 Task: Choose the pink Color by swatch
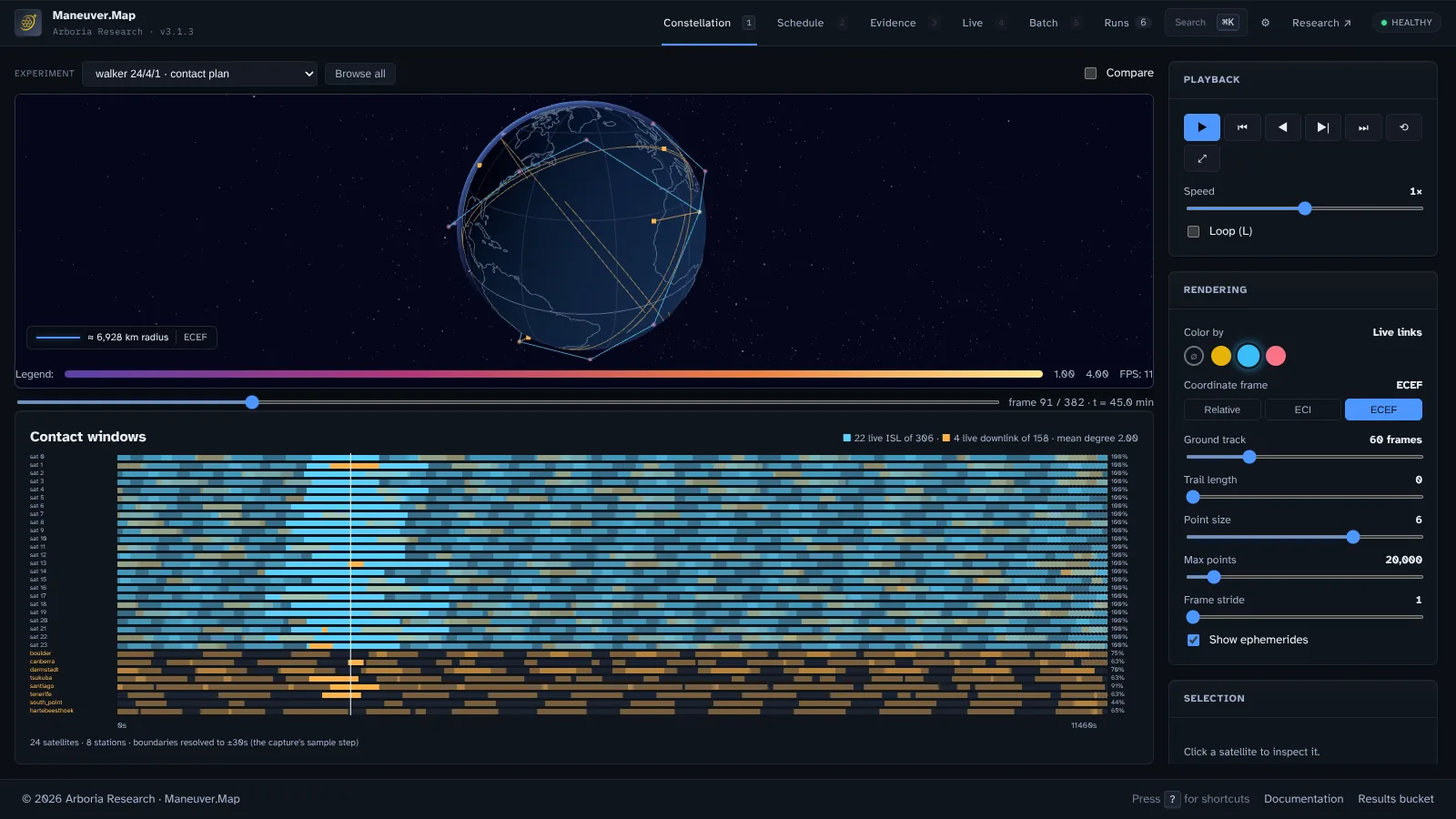(1276, 356)
